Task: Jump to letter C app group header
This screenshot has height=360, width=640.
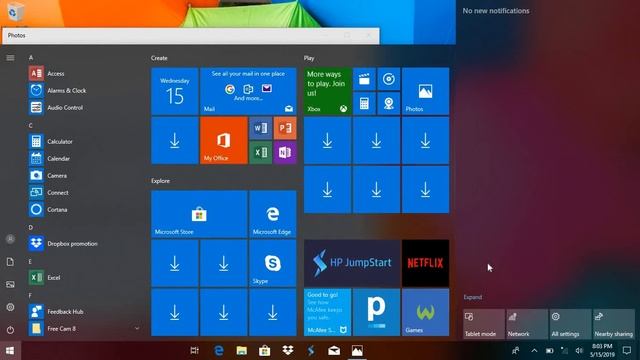Action: click(31, 125)
